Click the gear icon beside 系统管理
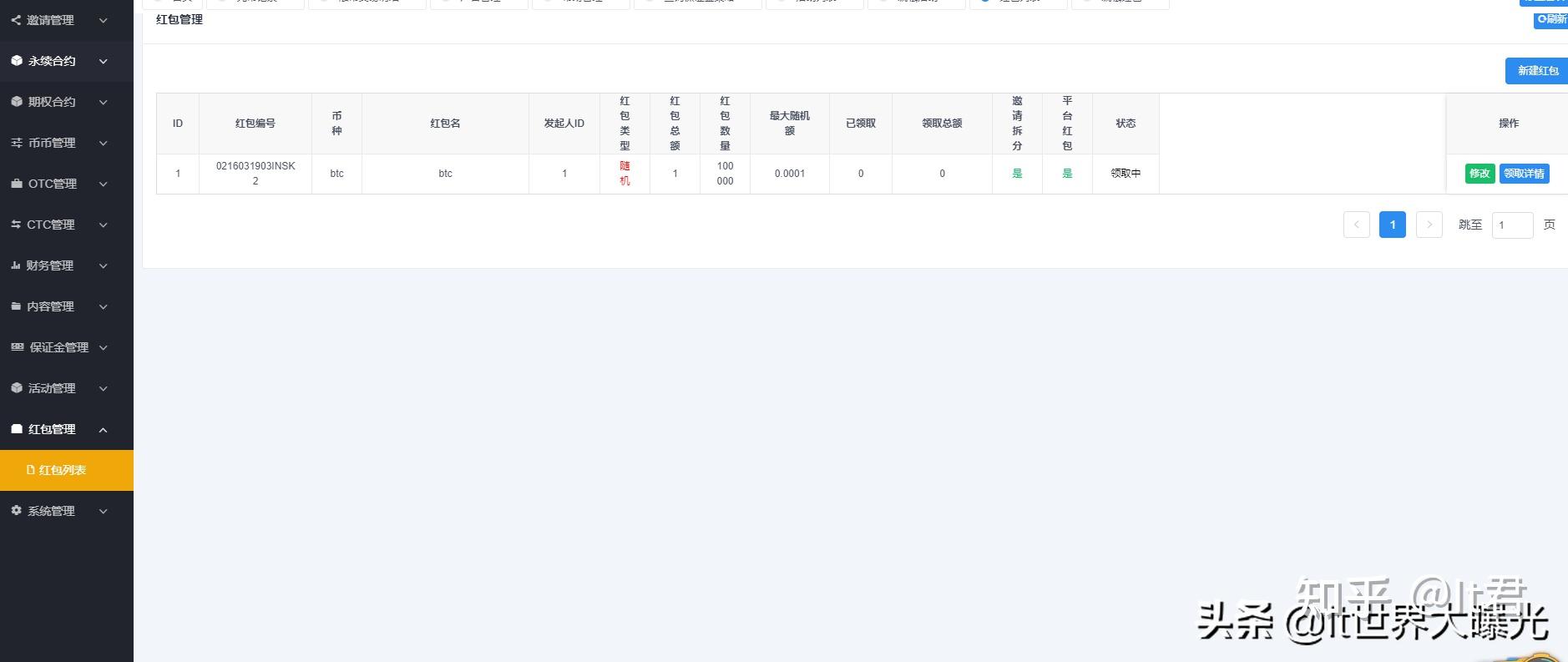 pos(17,511)
